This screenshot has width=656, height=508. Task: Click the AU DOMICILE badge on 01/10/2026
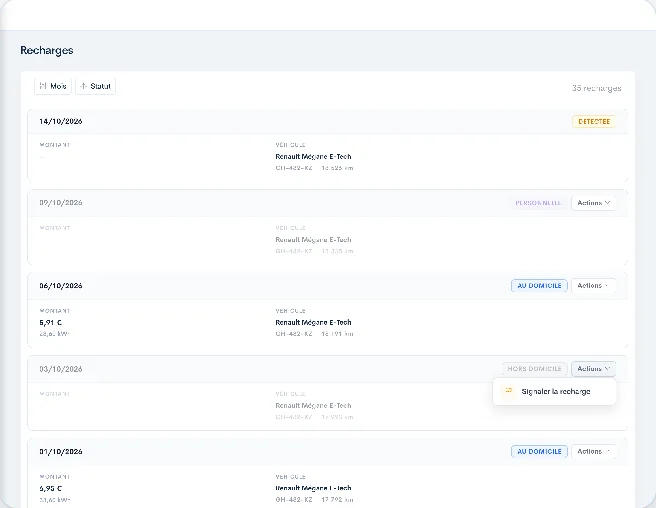point(539,452)
